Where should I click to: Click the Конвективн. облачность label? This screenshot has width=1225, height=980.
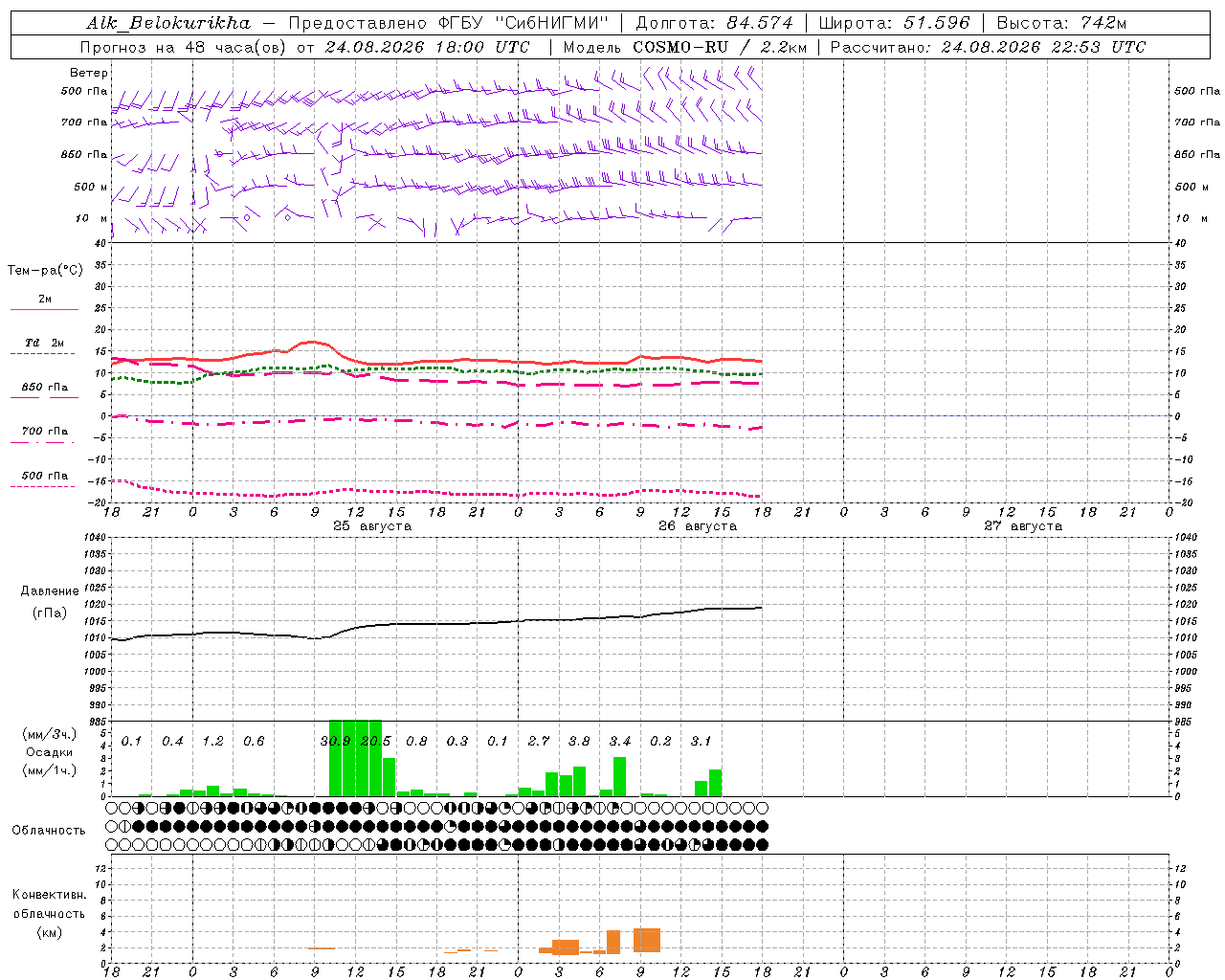[x=49, y=913]
